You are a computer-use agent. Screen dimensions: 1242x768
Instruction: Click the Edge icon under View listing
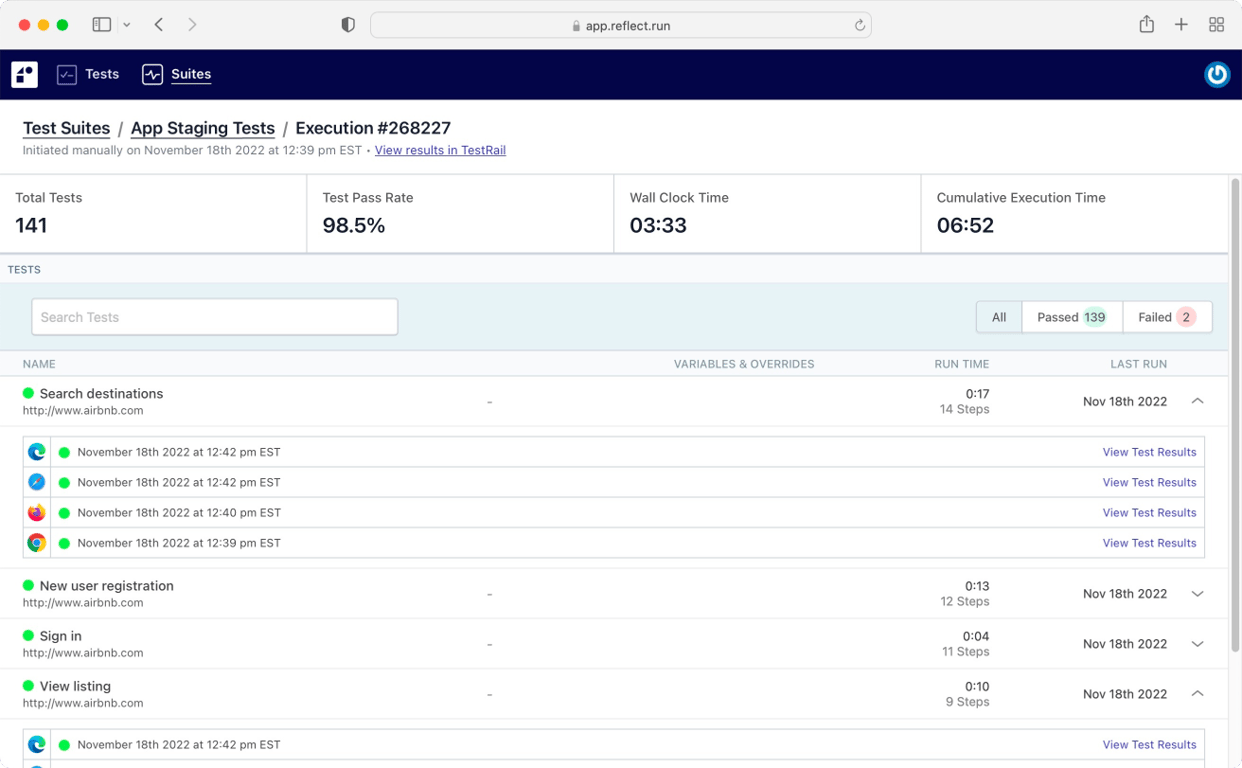pos(37,744)
